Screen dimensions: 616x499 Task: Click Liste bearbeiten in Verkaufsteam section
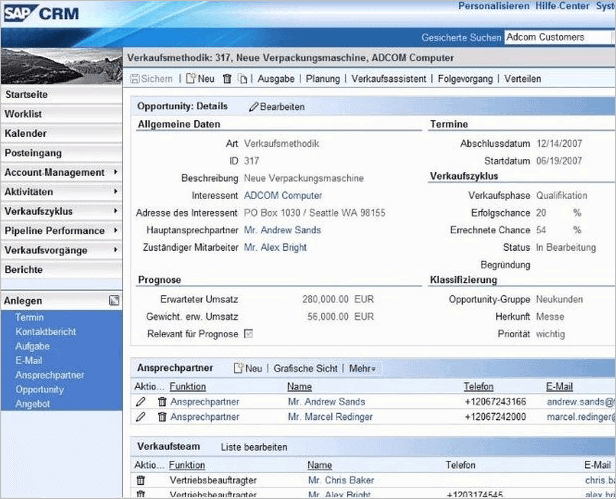click(x=254, y=447)
